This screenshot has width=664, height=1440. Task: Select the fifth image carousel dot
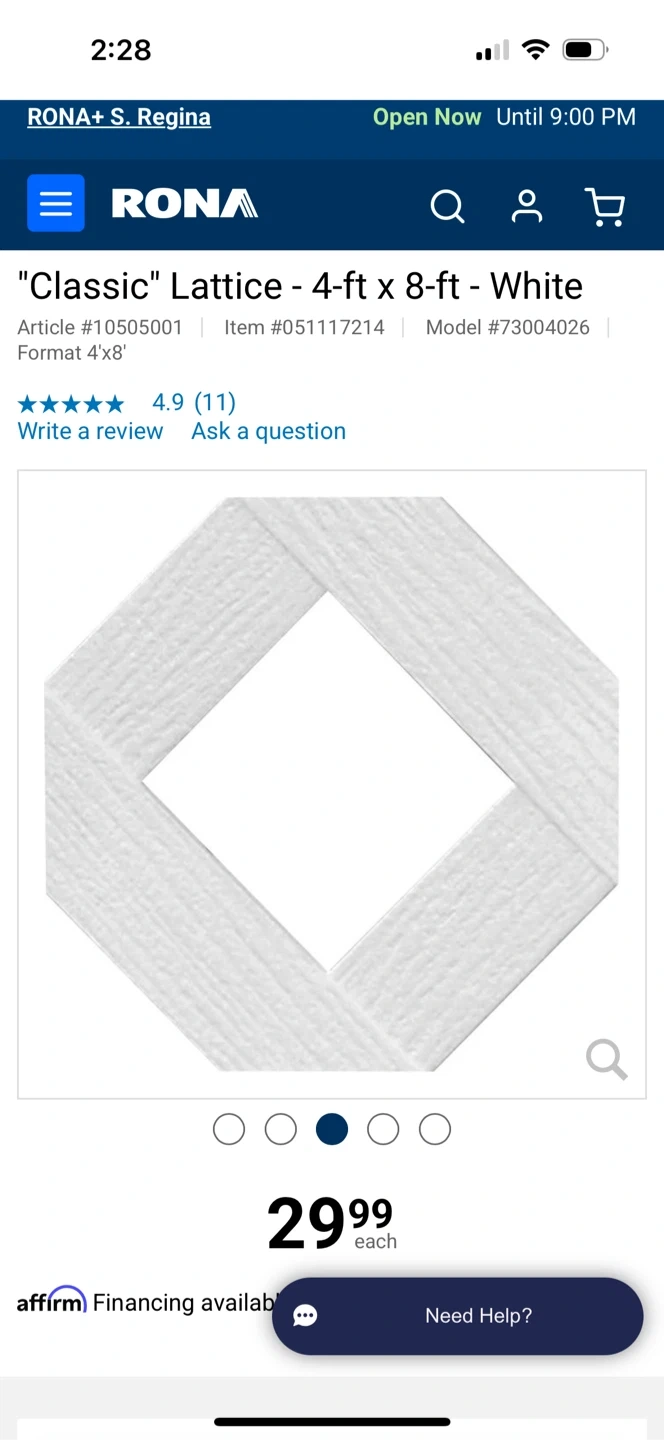(x=435, y=1129)
